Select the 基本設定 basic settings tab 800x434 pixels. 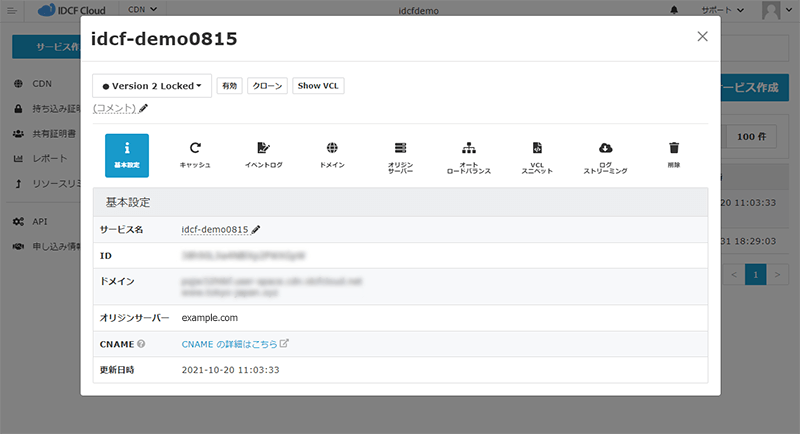point(127,154)
